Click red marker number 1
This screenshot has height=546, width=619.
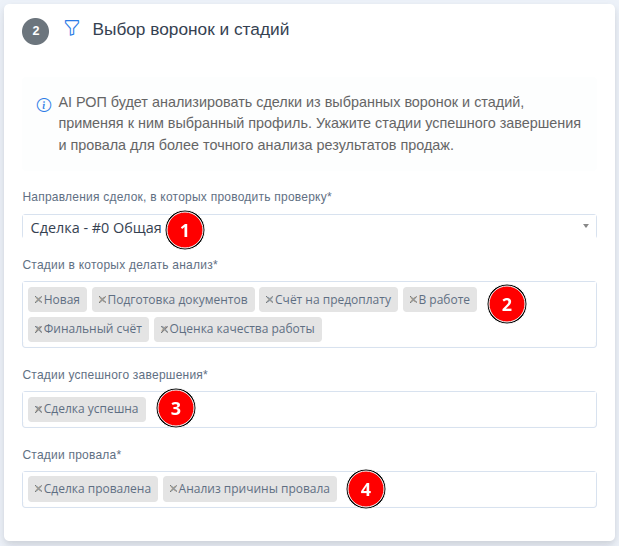coord(184,229)
